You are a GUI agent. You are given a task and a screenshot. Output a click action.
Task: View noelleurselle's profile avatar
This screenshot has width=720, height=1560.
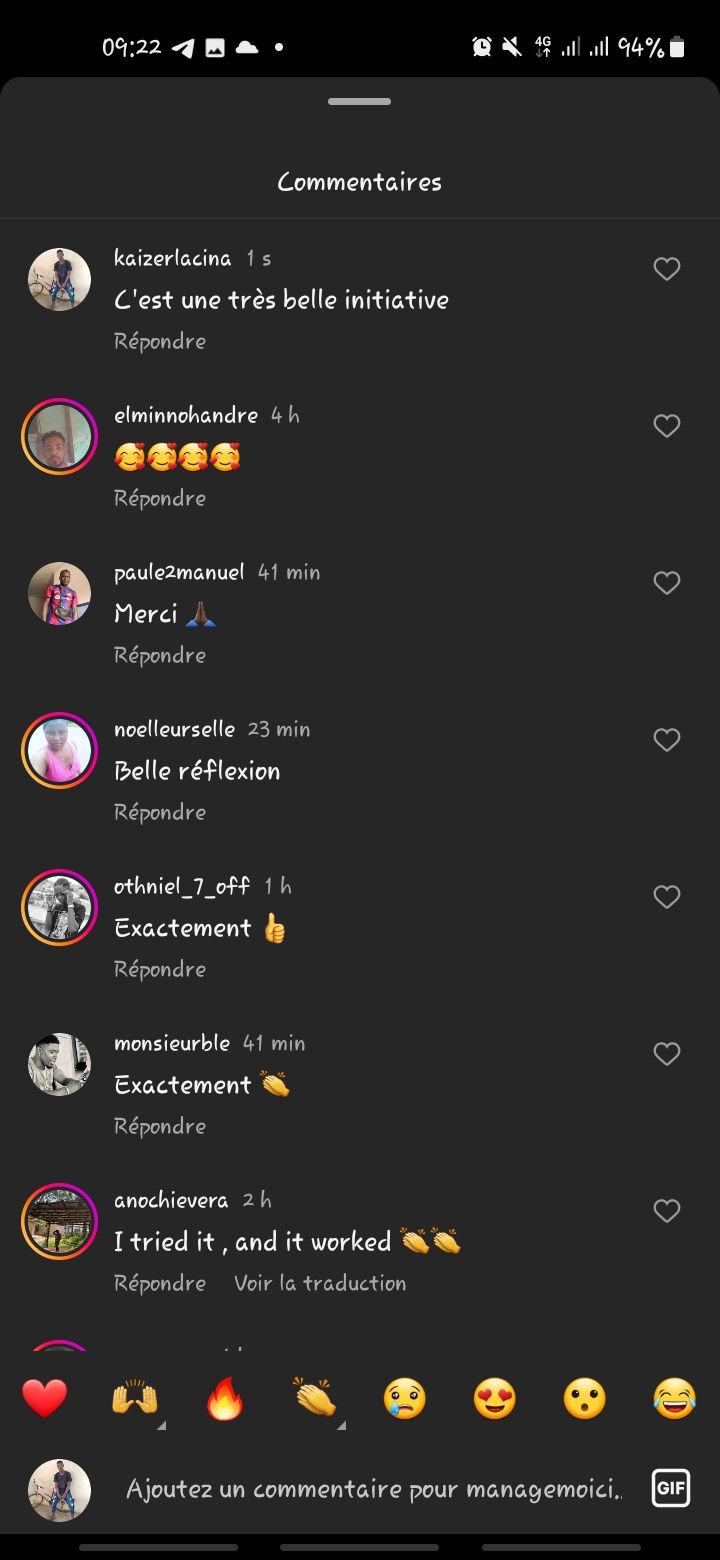coord(59,750)
